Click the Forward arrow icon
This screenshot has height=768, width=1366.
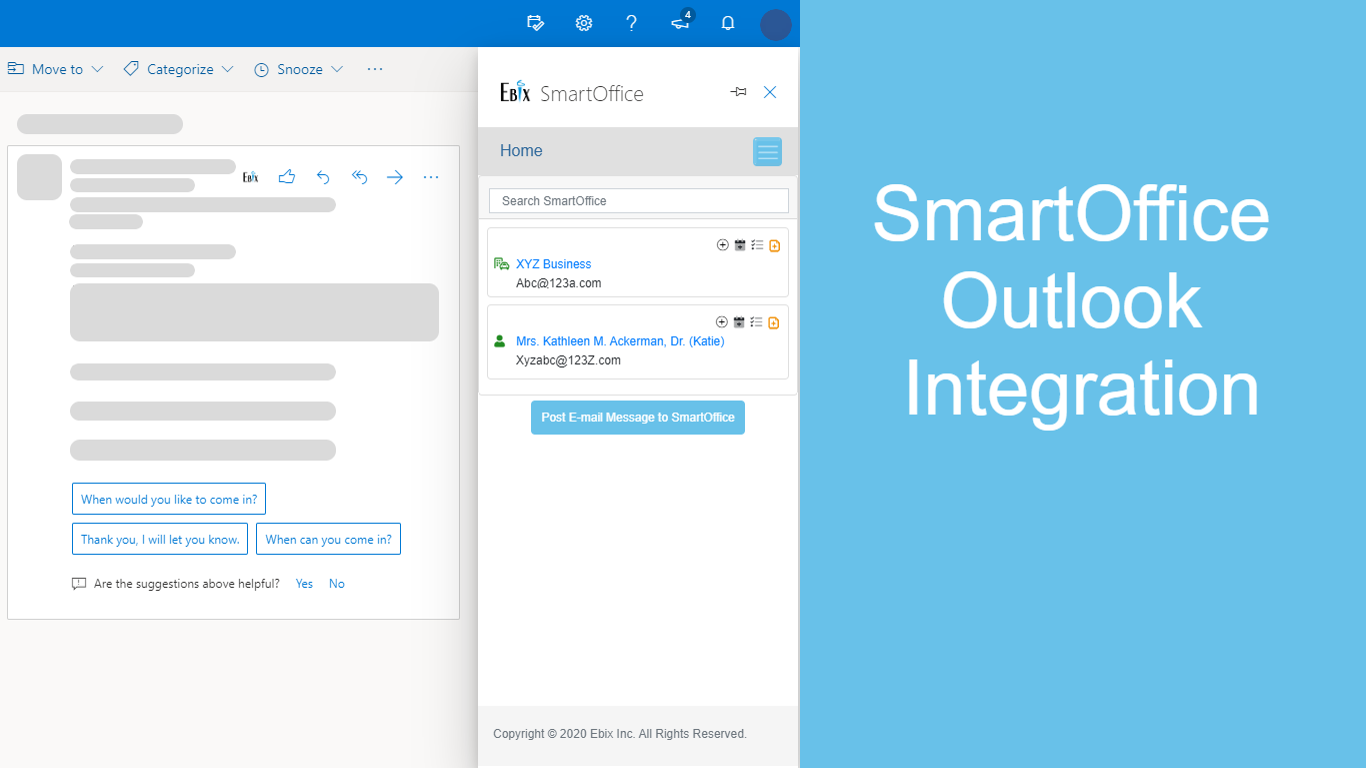(x=395, y=177)
